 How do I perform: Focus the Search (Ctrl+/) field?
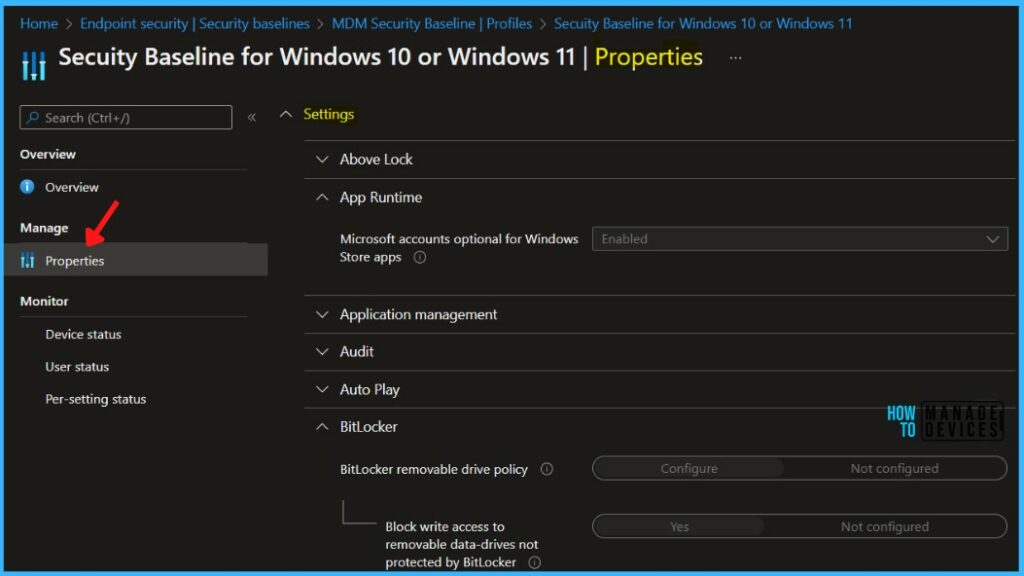(x=125, y=118)
